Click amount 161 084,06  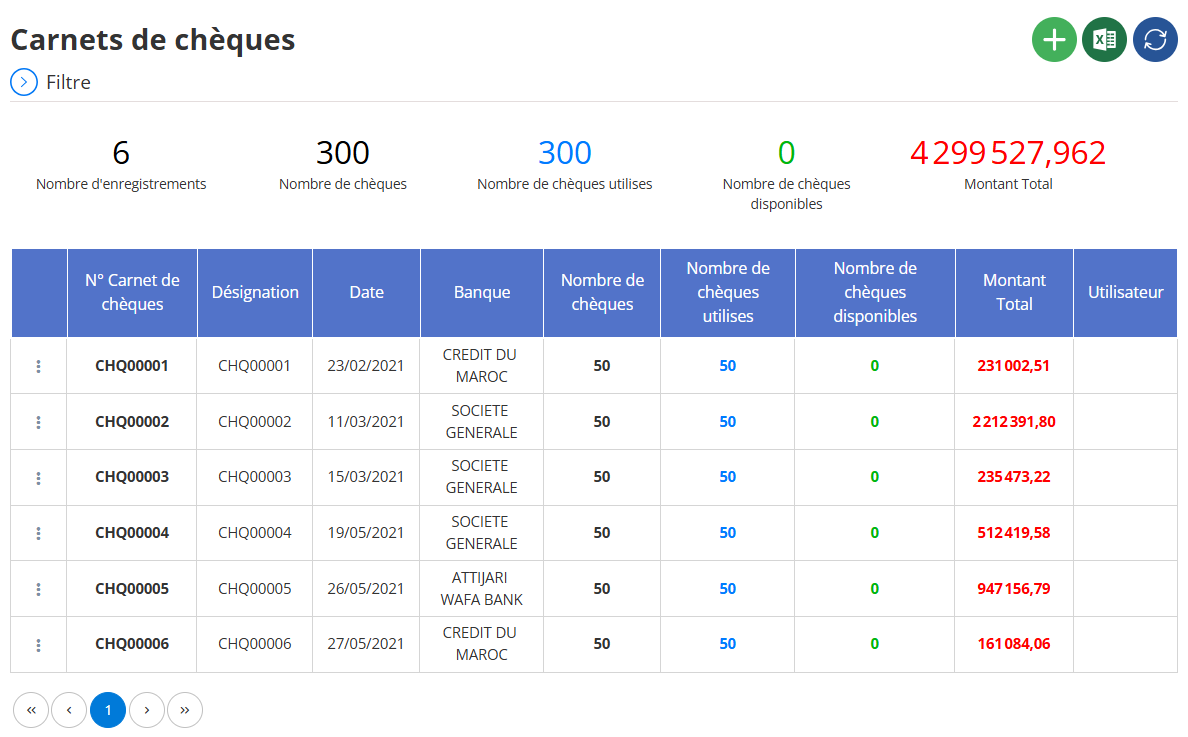pyautogui.click(x=1014, y=644)
